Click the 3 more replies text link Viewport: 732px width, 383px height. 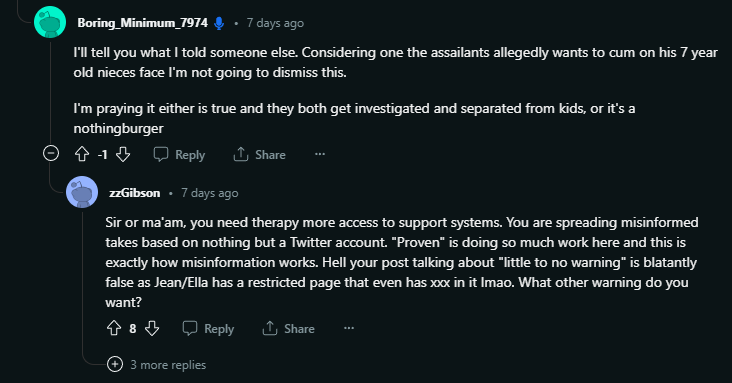(168, 365)
